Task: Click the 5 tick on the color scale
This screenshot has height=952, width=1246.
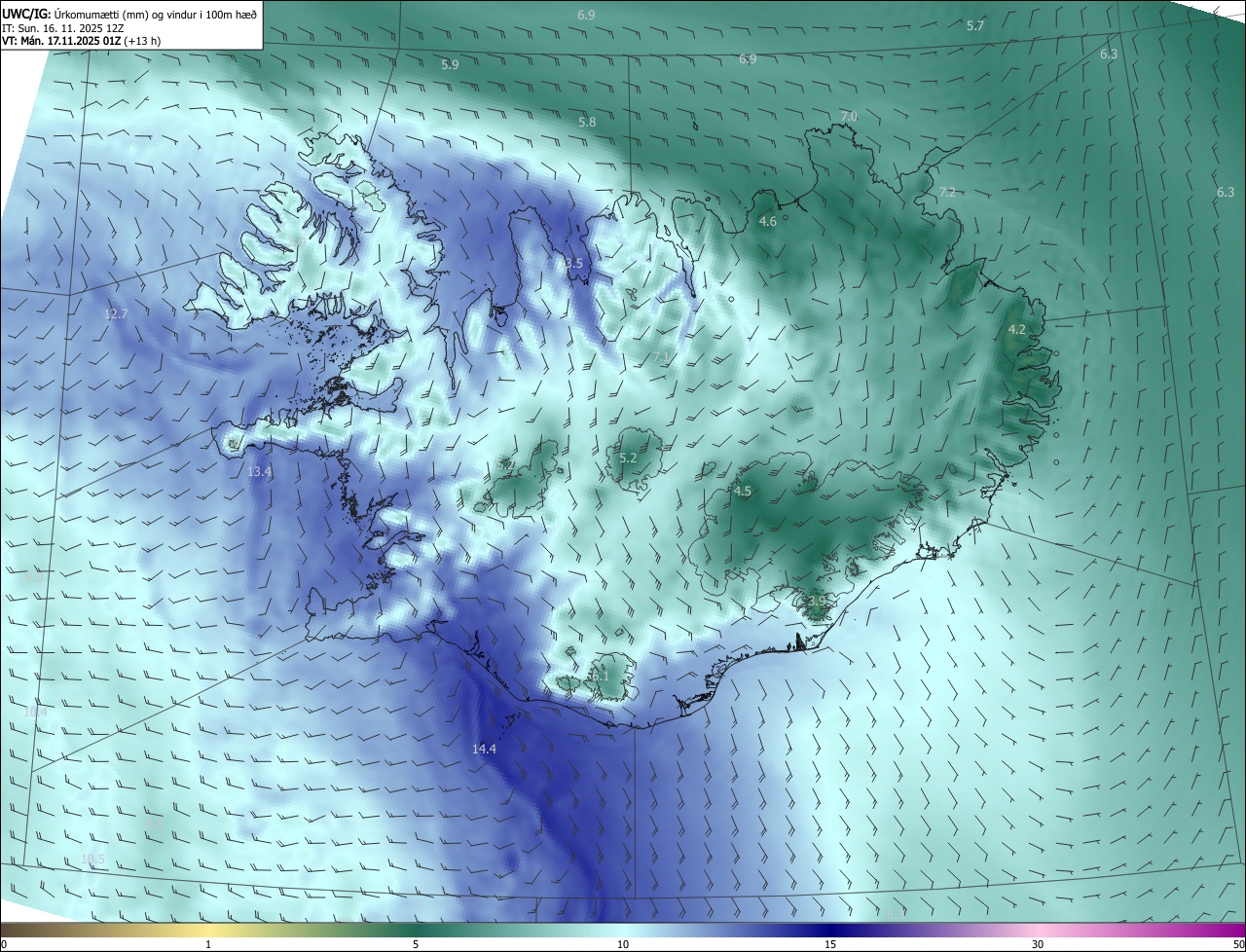Action: 416,945
